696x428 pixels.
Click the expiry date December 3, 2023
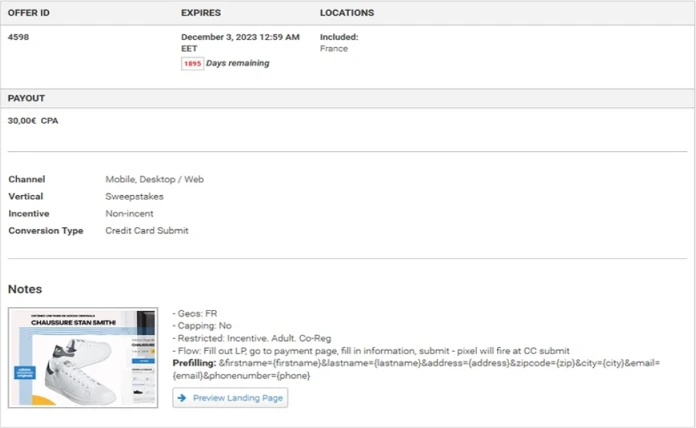coord(240,43)
